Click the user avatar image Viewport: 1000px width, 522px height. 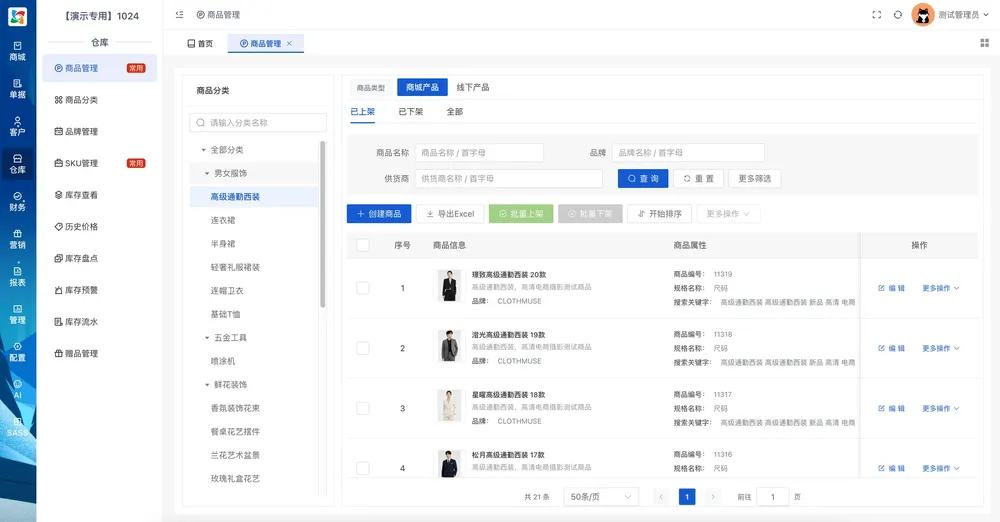[922, 15]
